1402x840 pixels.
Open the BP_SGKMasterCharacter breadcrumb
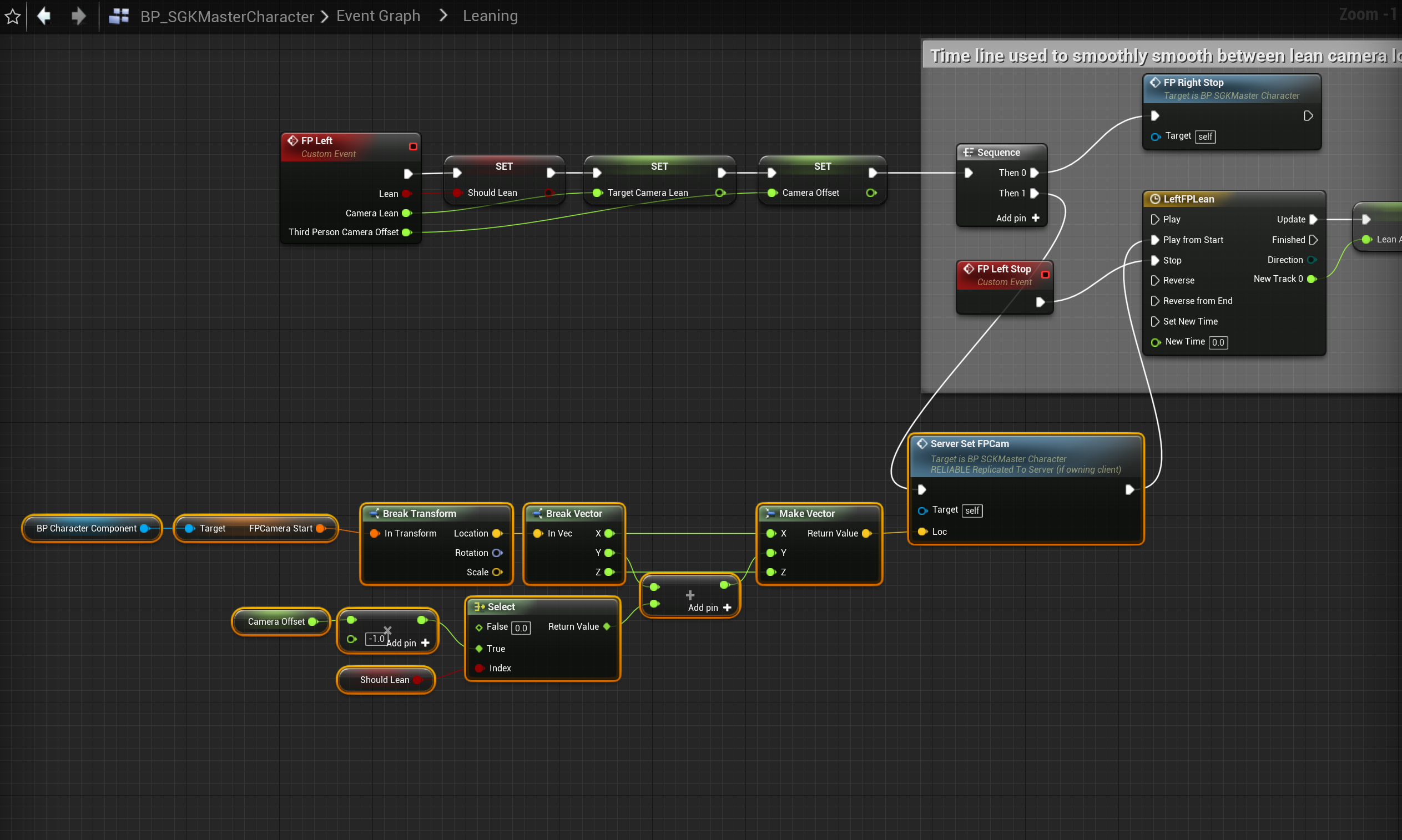226,16
